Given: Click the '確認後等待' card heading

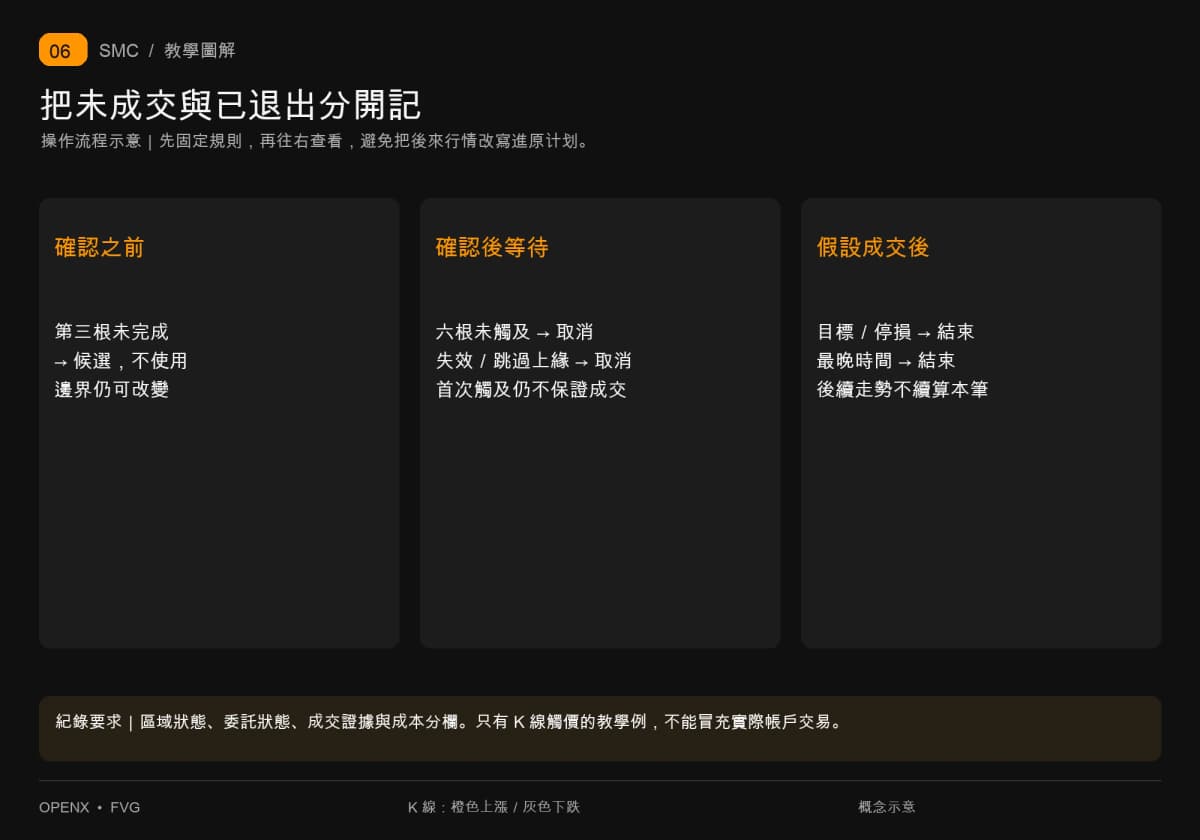Looking at the screenshot, I should click(492, 247).
